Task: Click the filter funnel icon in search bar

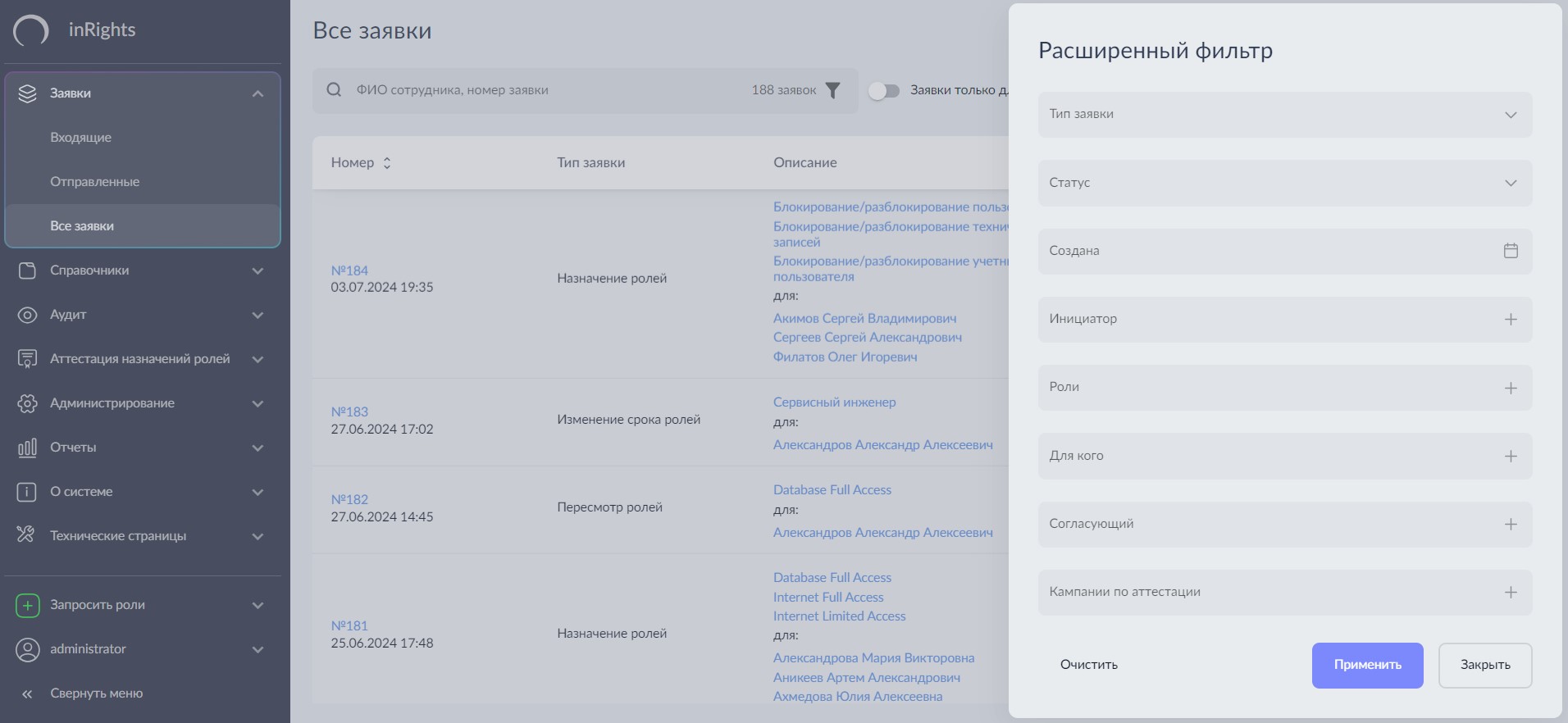Action: pyautogui.click(x=832, y=90)
